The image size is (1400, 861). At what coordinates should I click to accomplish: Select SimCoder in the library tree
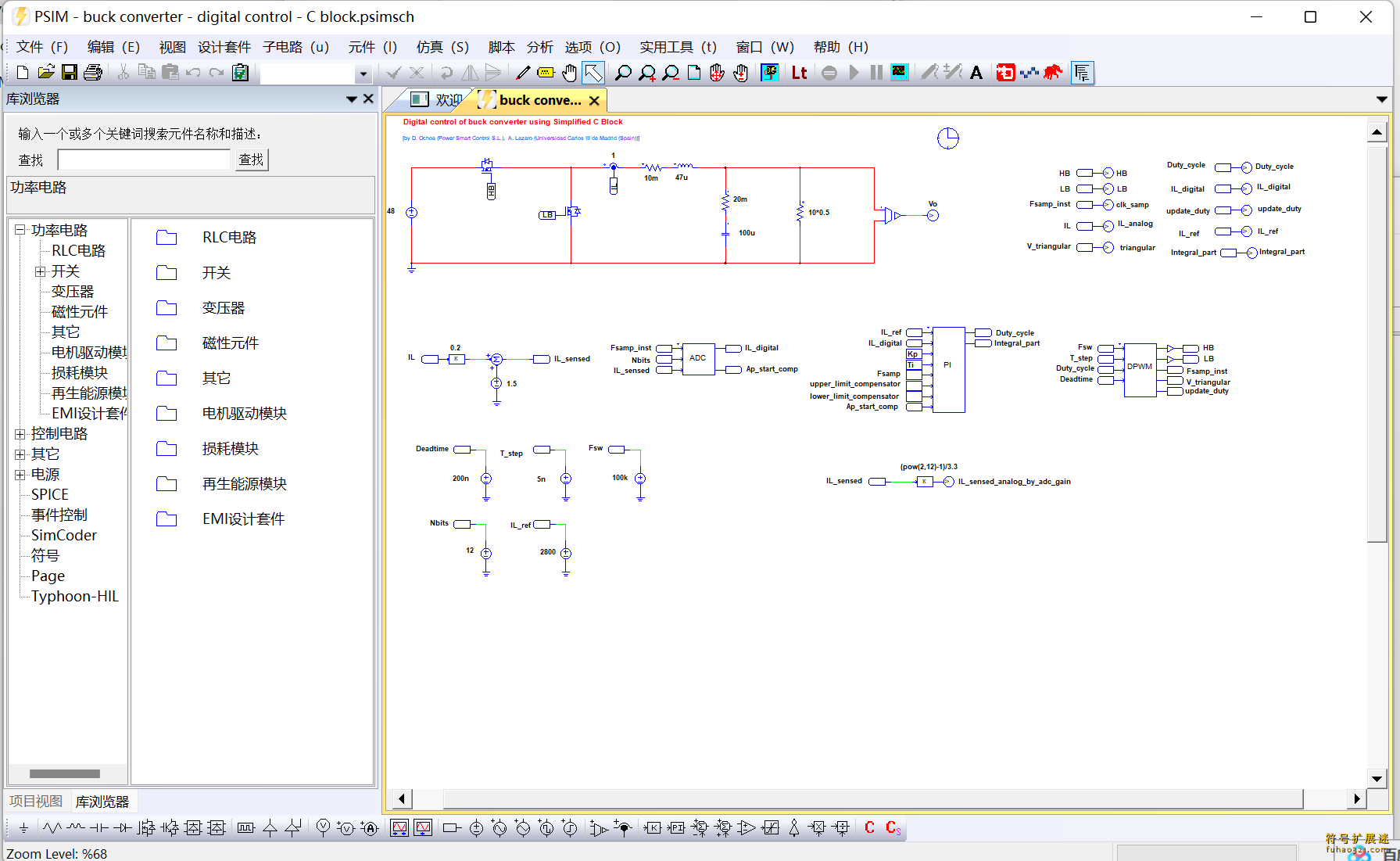(x=64, y=536)
